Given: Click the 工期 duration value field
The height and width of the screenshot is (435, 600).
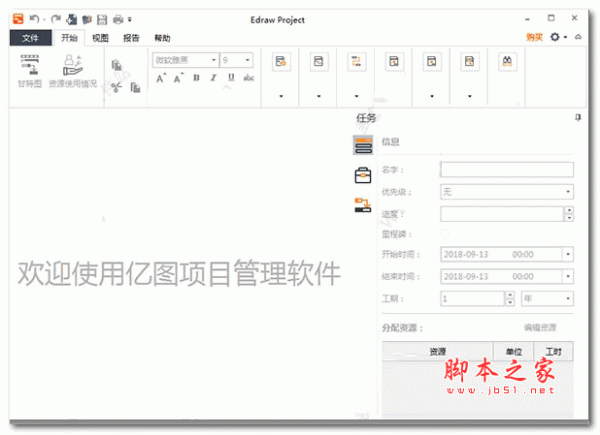Looking at the screenshot, I should coord(473,298).
